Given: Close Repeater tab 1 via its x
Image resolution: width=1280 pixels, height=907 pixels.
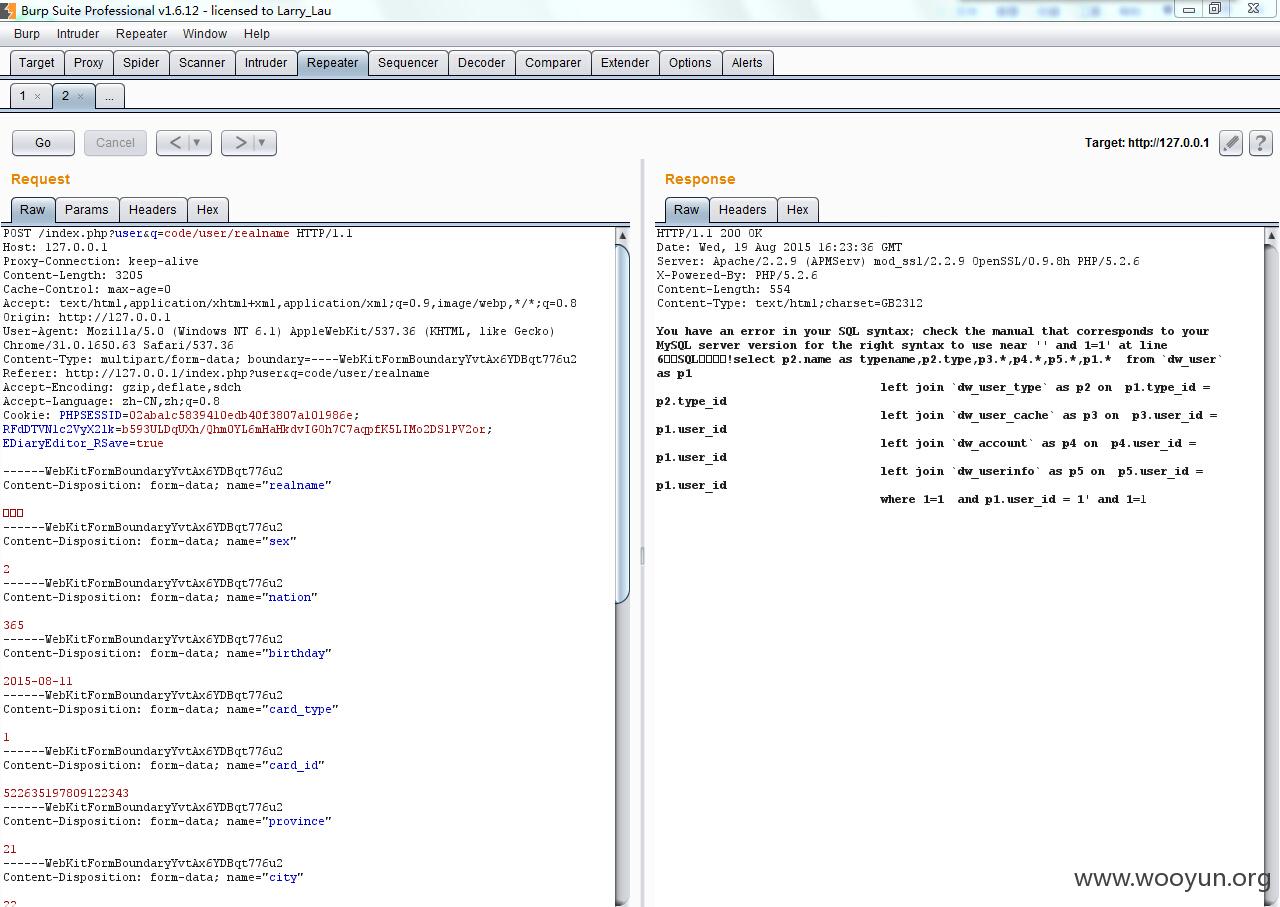Looking at the screenshot, I should [x=38, y=97].
